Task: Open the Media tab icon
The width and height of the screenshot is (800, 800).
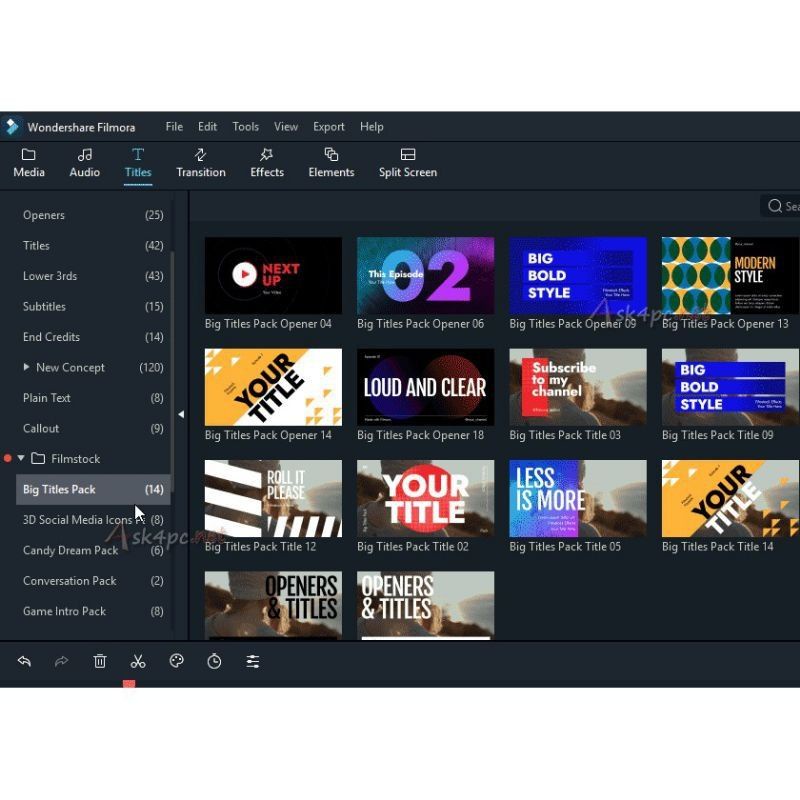Action: (x=29, y=155)
